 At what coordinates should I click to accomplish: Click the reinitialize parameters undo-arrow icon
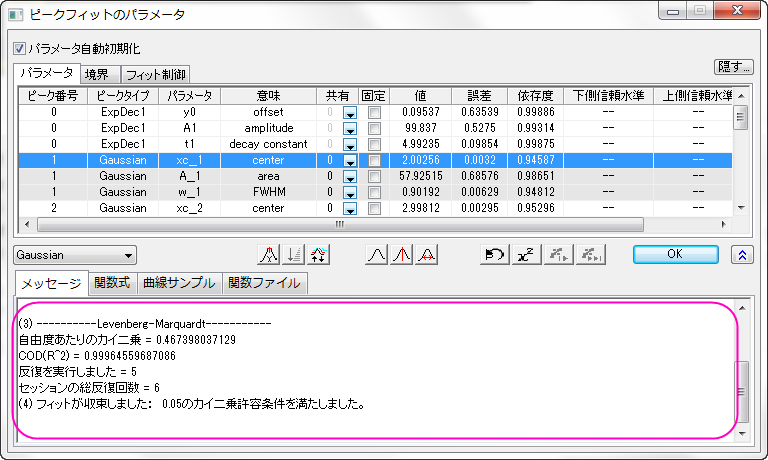tap(495, 255)
